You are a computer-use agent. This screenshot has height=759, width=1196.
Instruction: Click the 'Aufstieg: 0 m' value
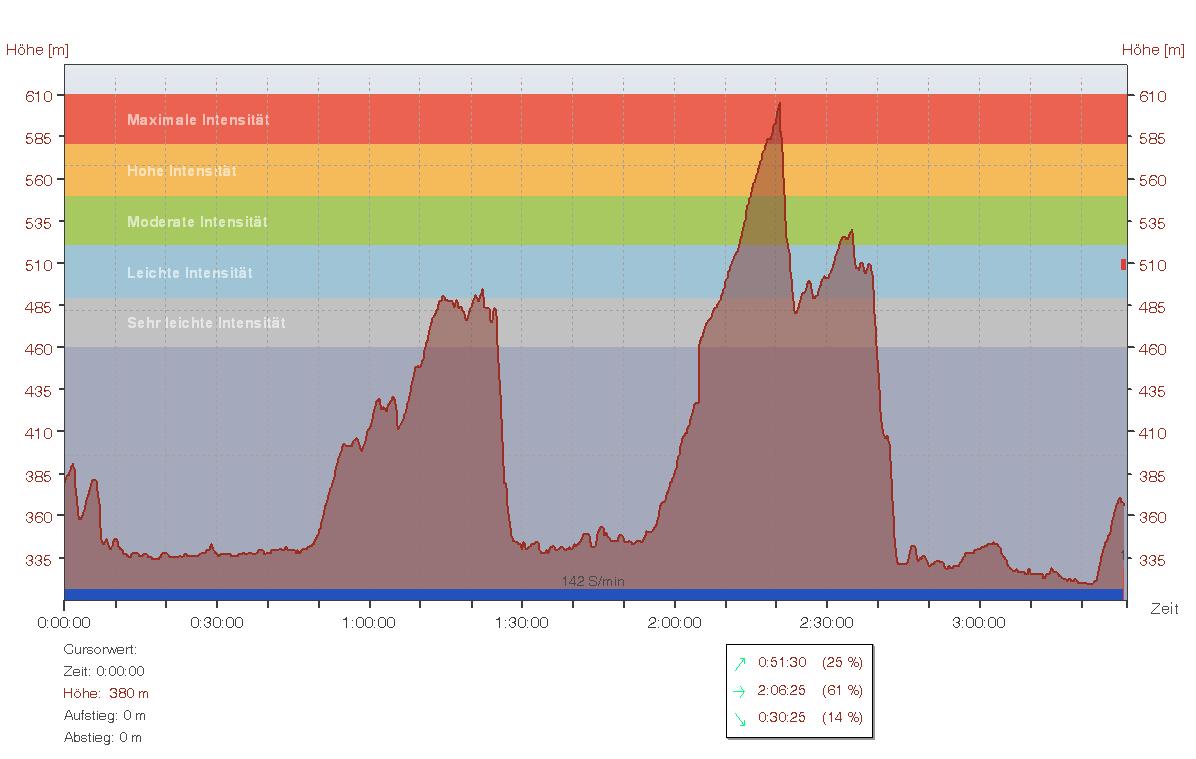[x=104, y=716]
